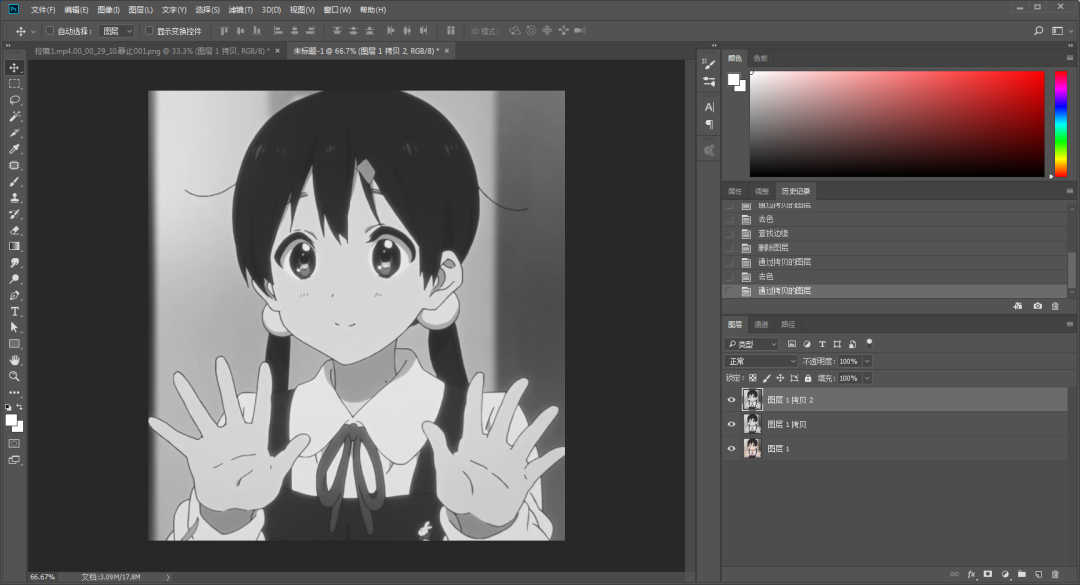Create new snapshot camera icon in History

coord(1037,306)
